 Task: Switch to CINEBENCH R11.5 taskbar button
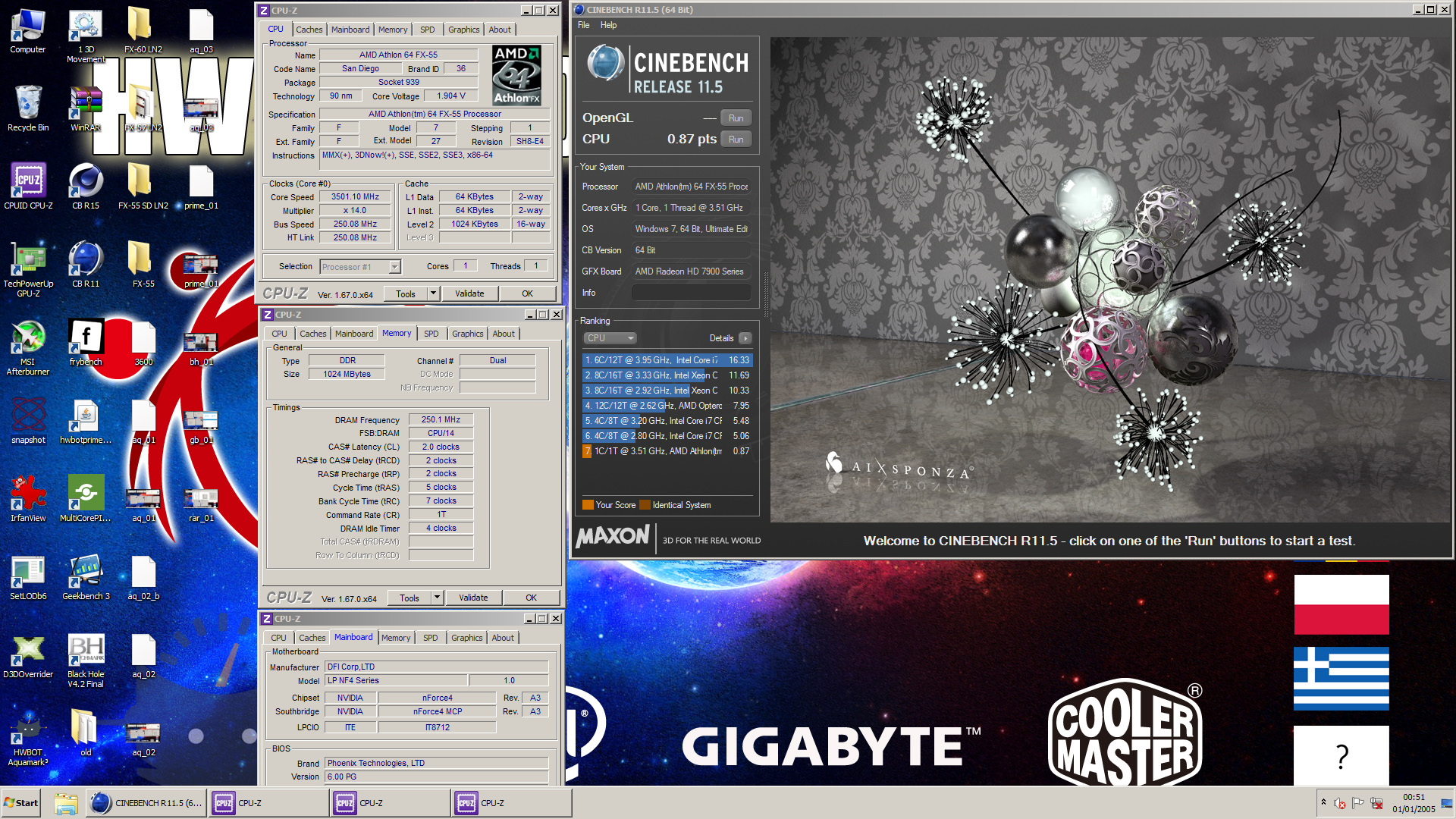(x=146, y=803)
